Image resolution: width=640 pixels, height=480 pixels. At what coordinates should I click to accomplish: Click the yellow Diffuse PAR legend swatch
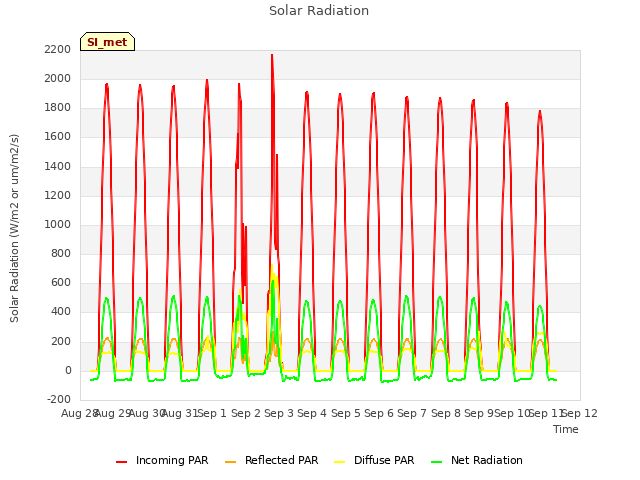tap(339, 462)
